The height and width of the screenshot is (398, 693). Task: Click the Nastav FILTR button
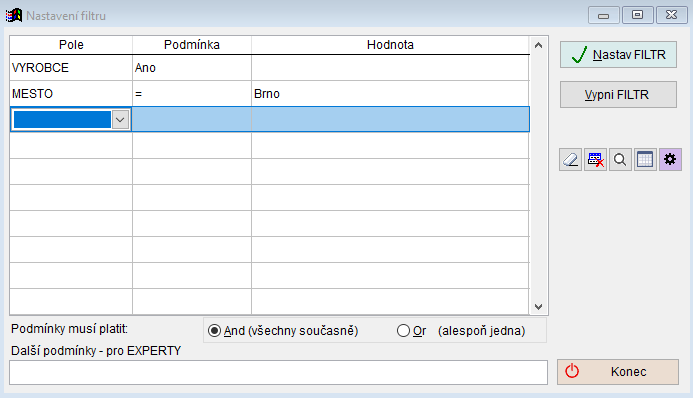(x=618, y=55)
